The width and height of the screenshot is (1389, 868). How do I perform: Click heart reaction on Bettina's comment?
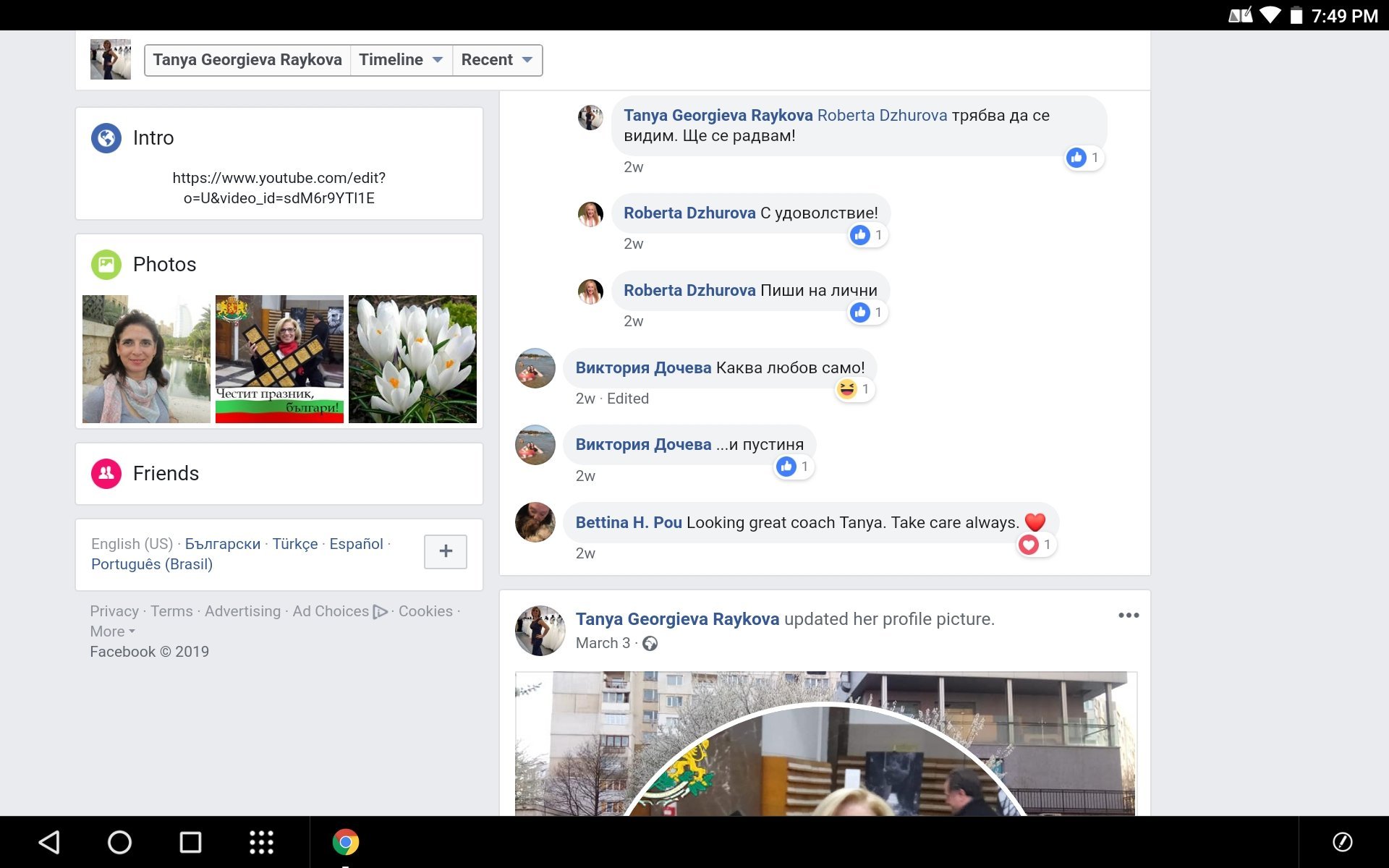1029,545
